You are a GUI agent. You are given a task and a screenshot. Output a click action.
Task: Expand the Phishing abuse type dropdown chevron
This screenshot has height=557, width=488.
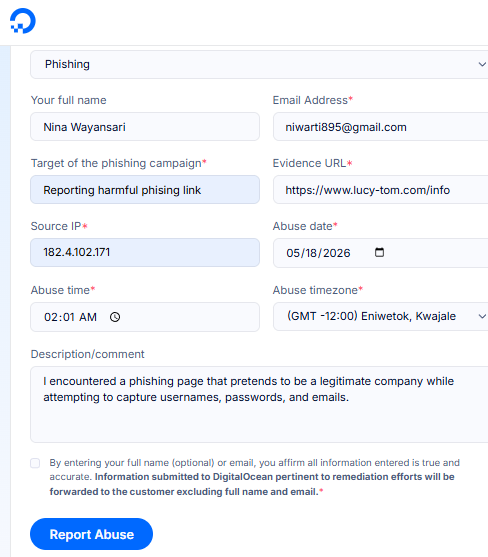tap(482, 64)
